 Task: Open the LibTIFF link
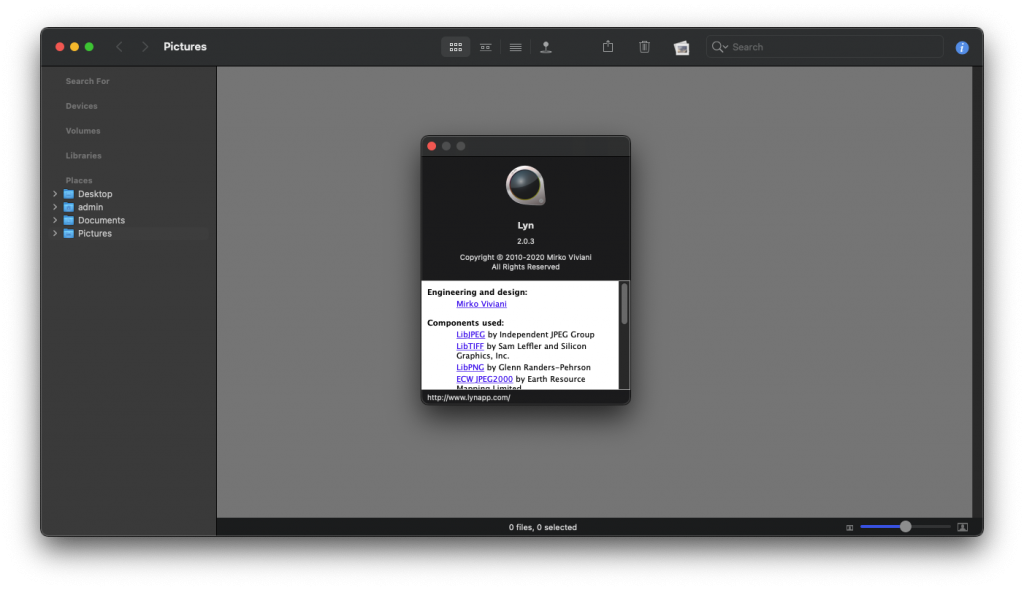click(470, 346)
